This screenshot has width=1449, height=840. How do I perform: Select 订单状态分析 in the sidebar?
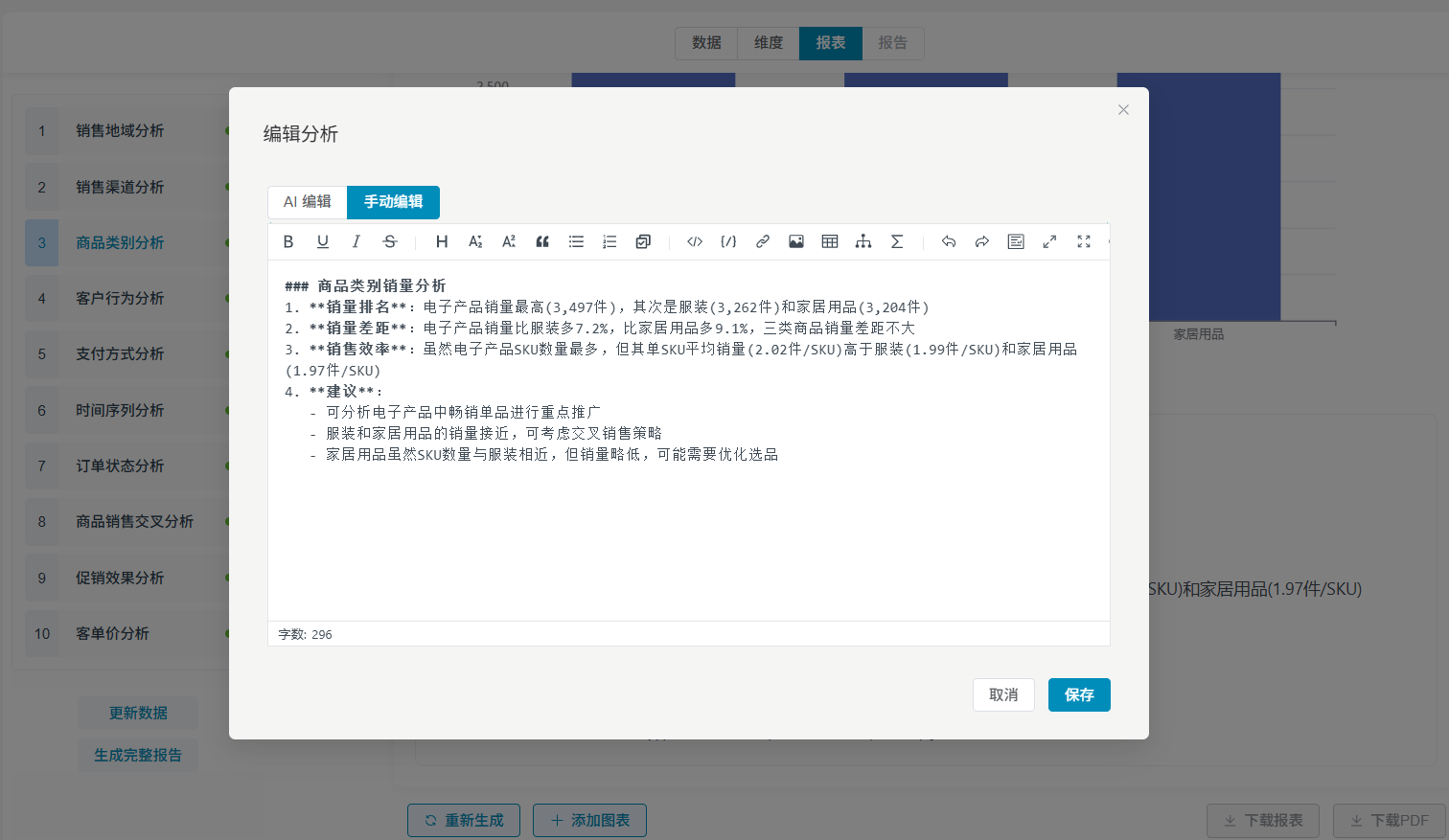click(x=126, y=465)
